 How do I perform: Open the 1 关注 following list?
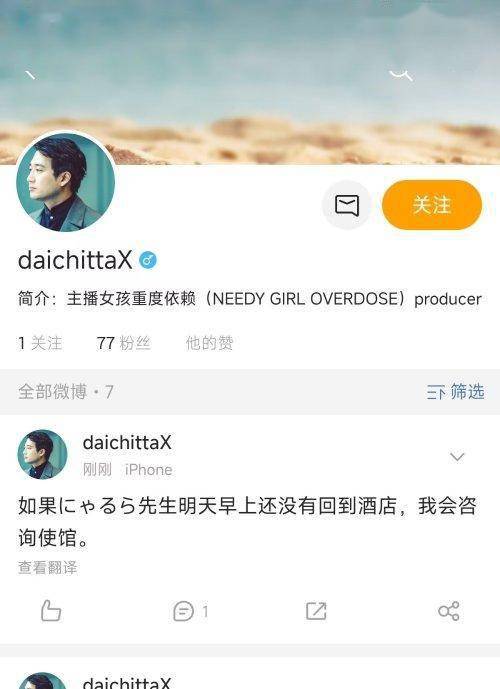pos(40,343)
